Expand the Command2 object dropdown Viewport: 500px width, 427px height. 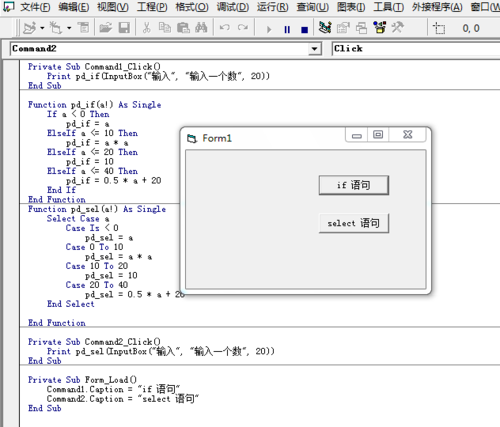click(x=314, y=49)
